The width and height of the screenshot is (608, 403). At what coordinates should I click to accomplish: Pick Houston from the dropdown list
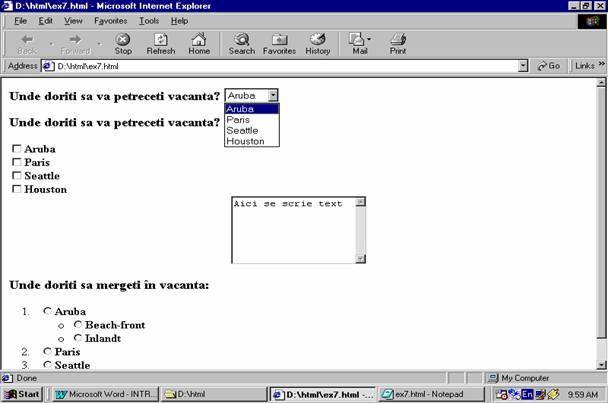click(245, 141)
